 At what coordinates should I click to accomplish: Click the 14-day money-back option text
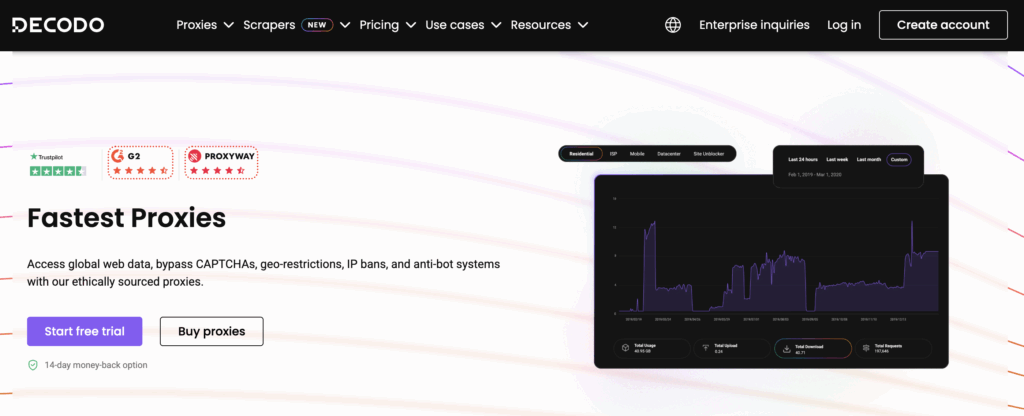[x=96, y=365]
